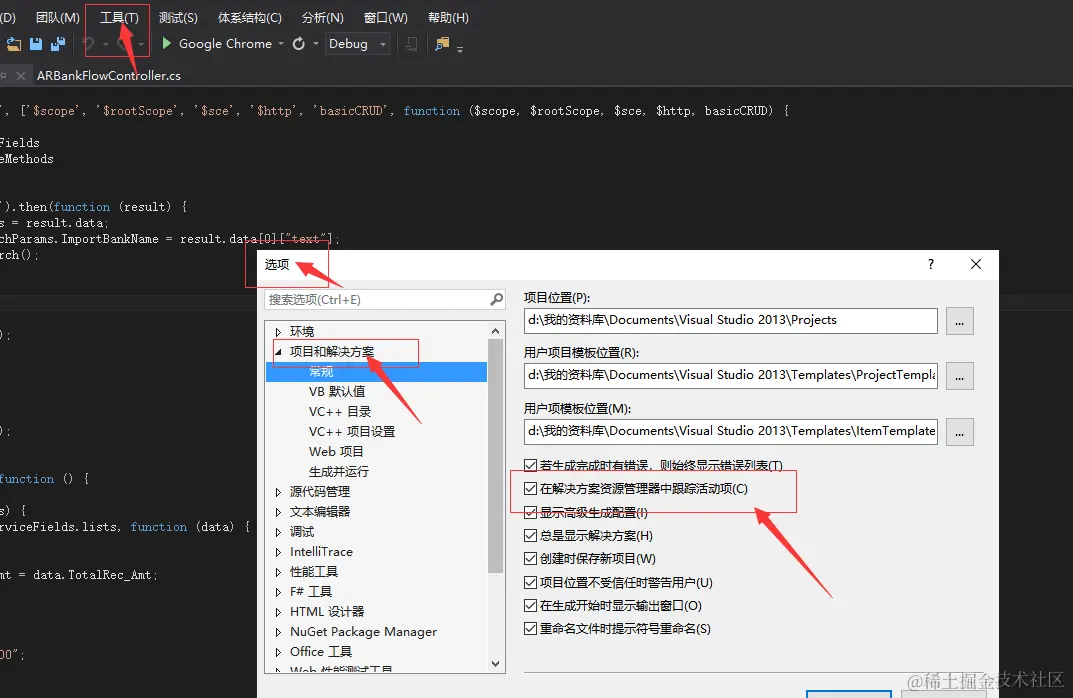The image size is (1073, 698).
Task: Collapse the 项目和解决方案 tree node
Action: [x=279, y=352]
